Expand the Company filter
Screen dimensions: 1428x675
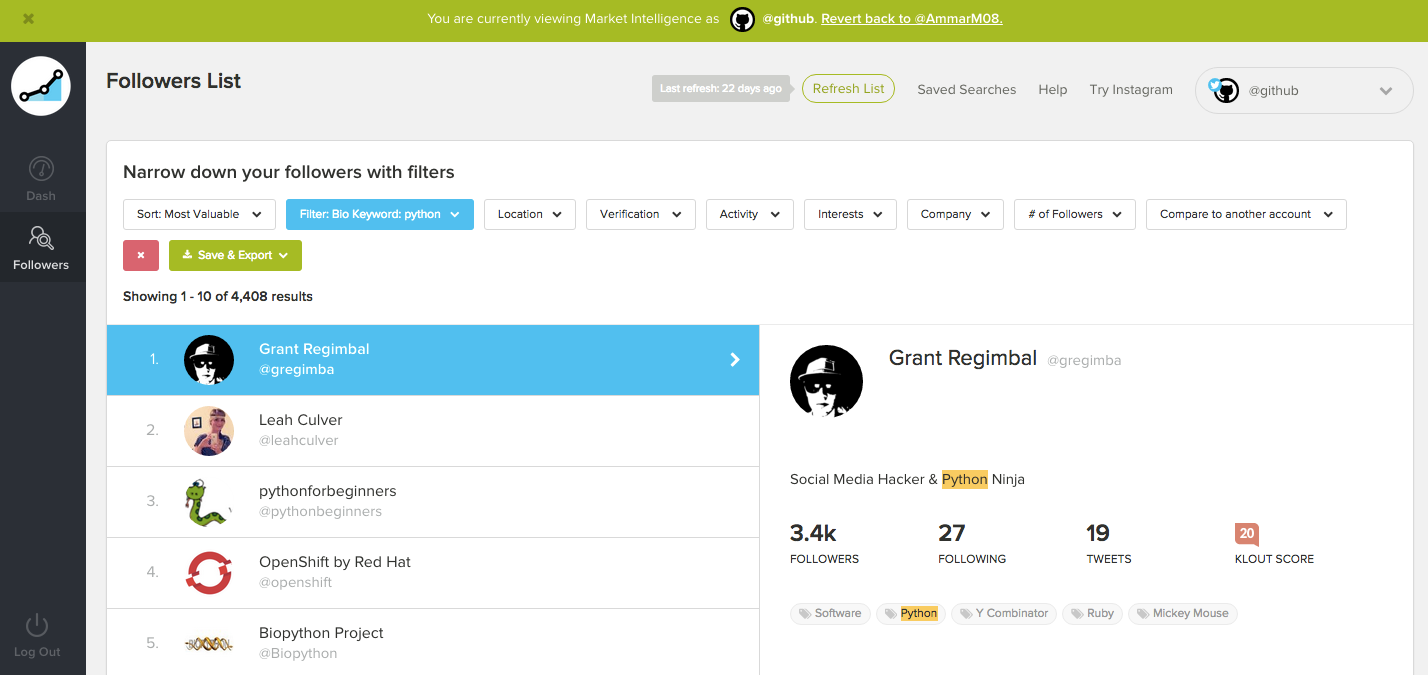[955, 214]
